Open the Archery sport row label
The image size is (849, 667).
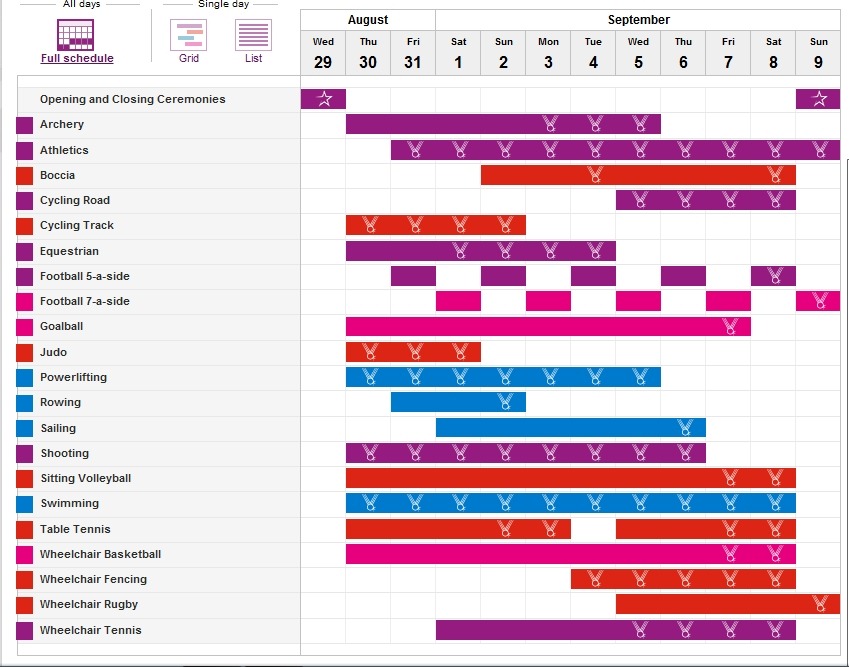coord(62,124)
